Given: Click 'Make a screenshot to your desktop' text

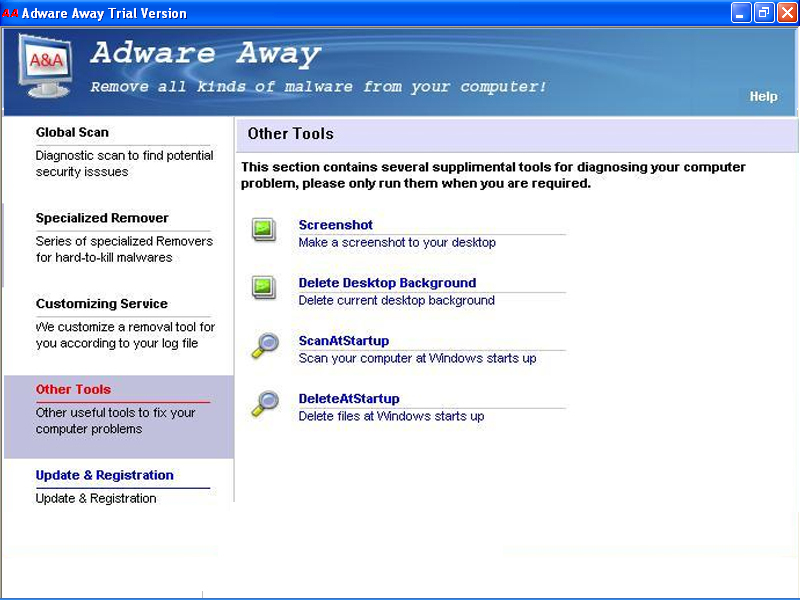Looking at the screenshot, I should (x=397, y=242).
